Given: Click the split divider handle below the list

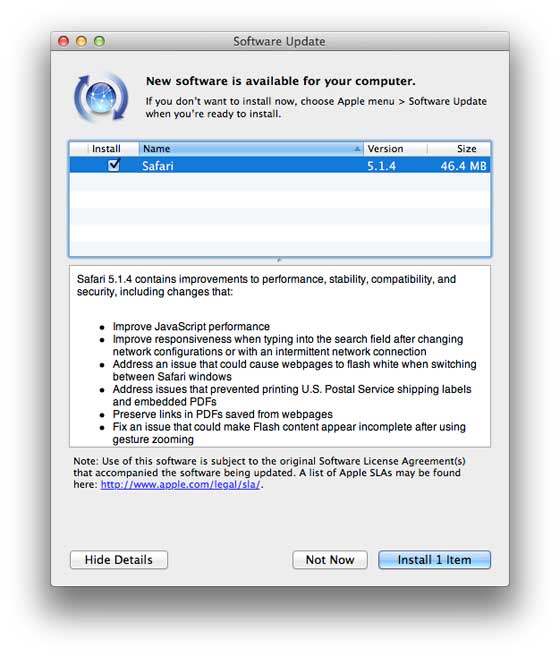Looking at the screenshot, I should [x=279, y=260].
